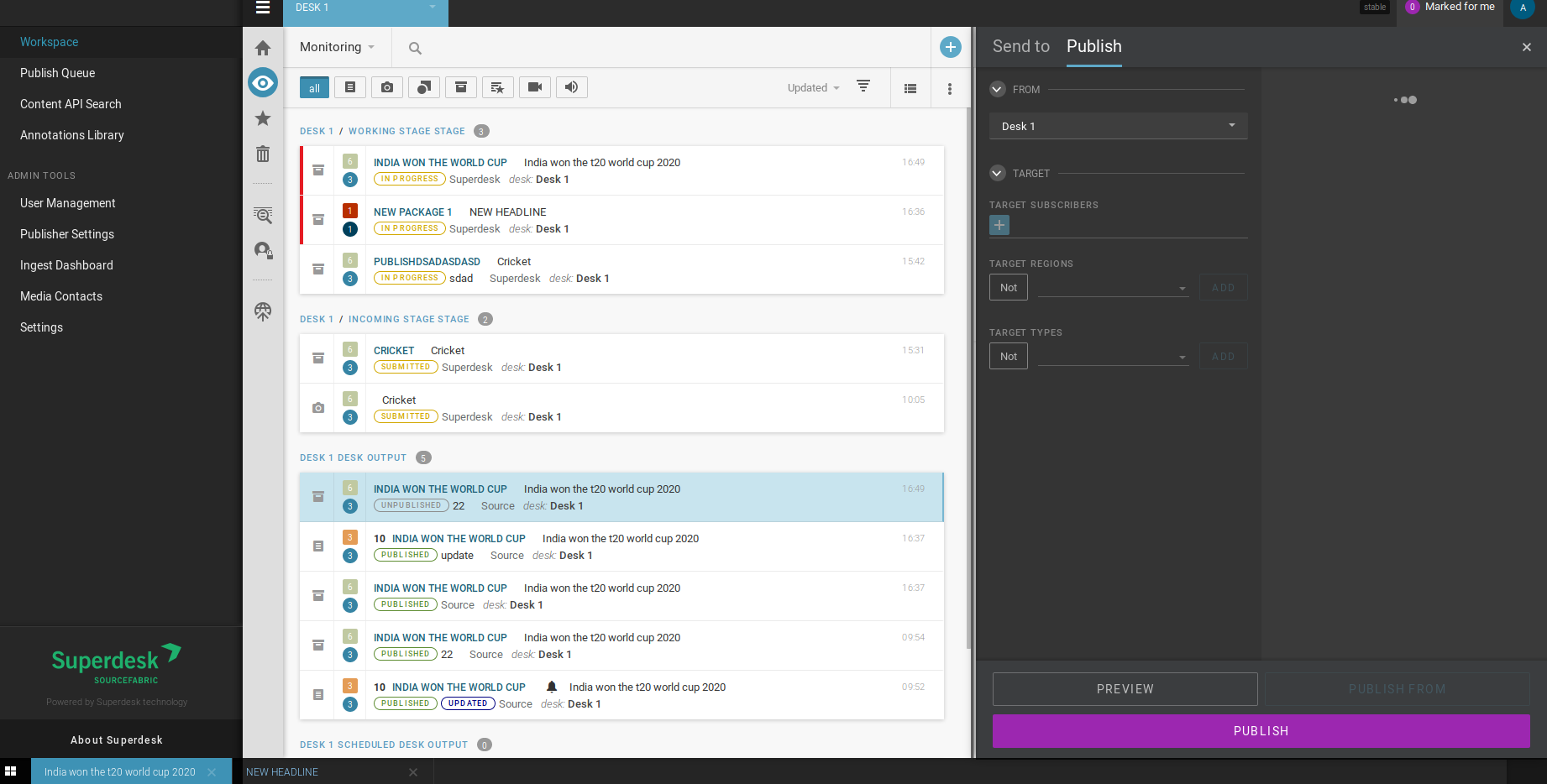Select the Highlights star icon in sidebar
Image resolution: width=1547 pixels, height=784 pixels.
click(x=262, y=118)
